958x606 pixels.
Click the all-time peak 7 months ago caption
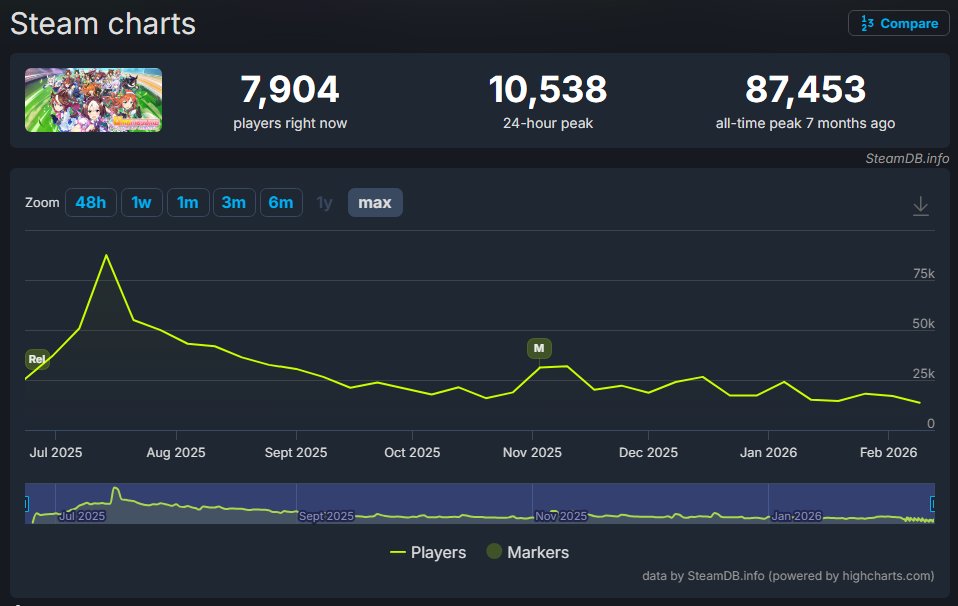click(805, 123)
